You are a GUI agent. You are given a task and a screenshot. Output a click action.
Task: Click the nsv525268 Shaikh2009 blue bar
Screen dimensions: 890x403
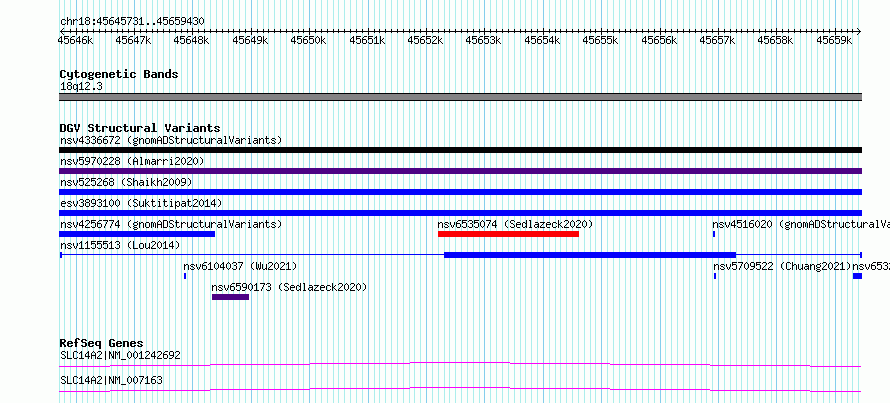pos(460,192)
